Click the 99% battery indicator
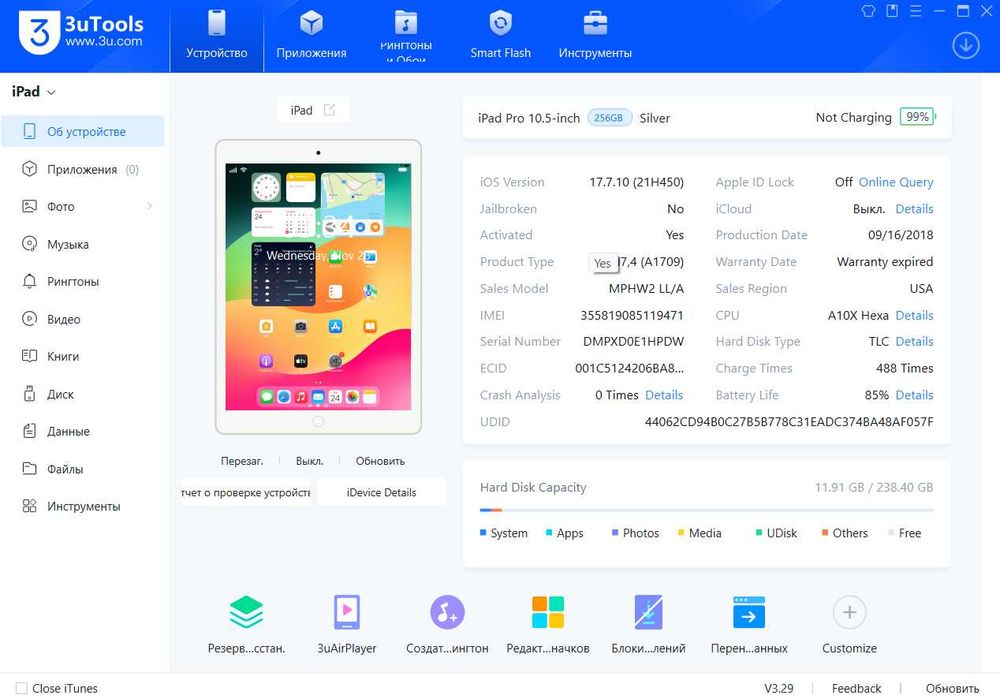1000x700 pixels. click(x=917, y=117)
